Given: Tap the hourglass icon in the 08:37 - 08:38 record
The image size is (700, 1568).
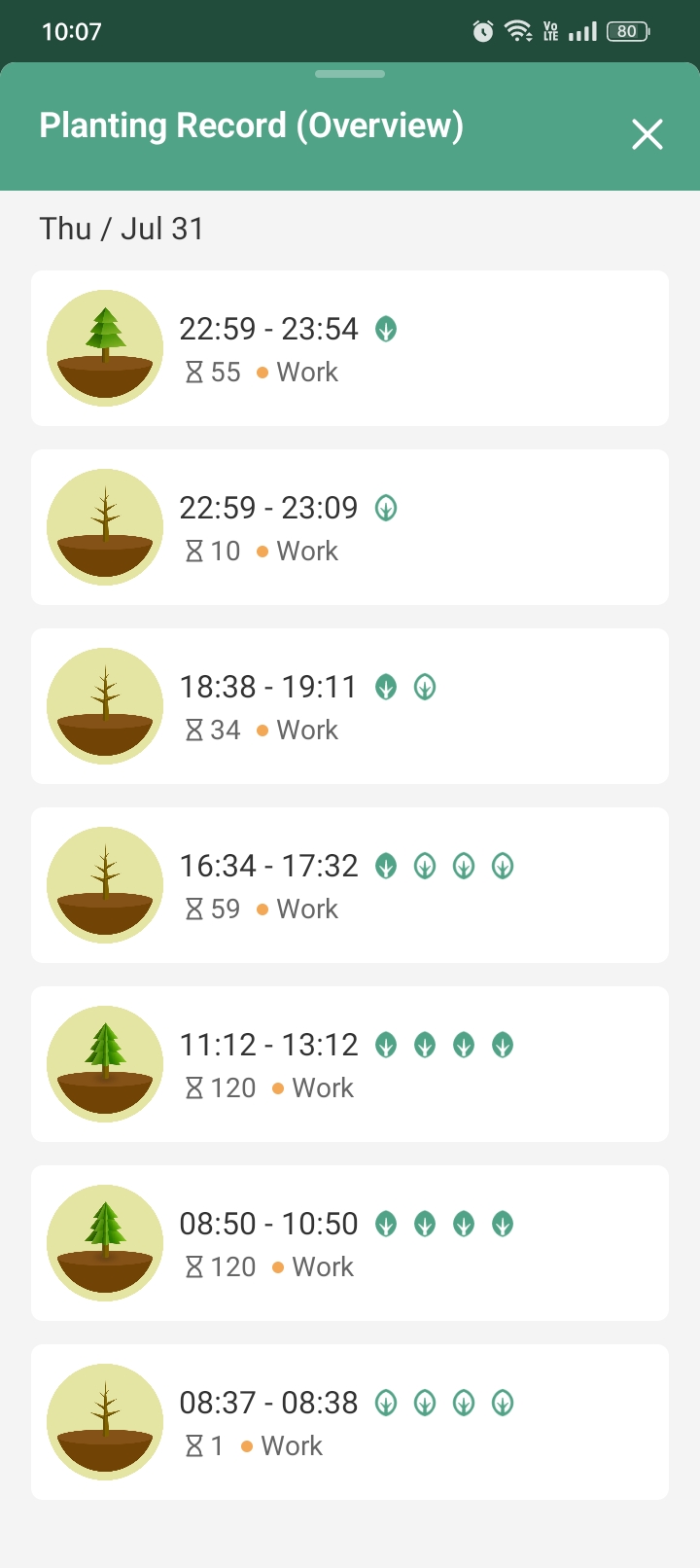Looking at the screenshot, I should click(194, 1446).
